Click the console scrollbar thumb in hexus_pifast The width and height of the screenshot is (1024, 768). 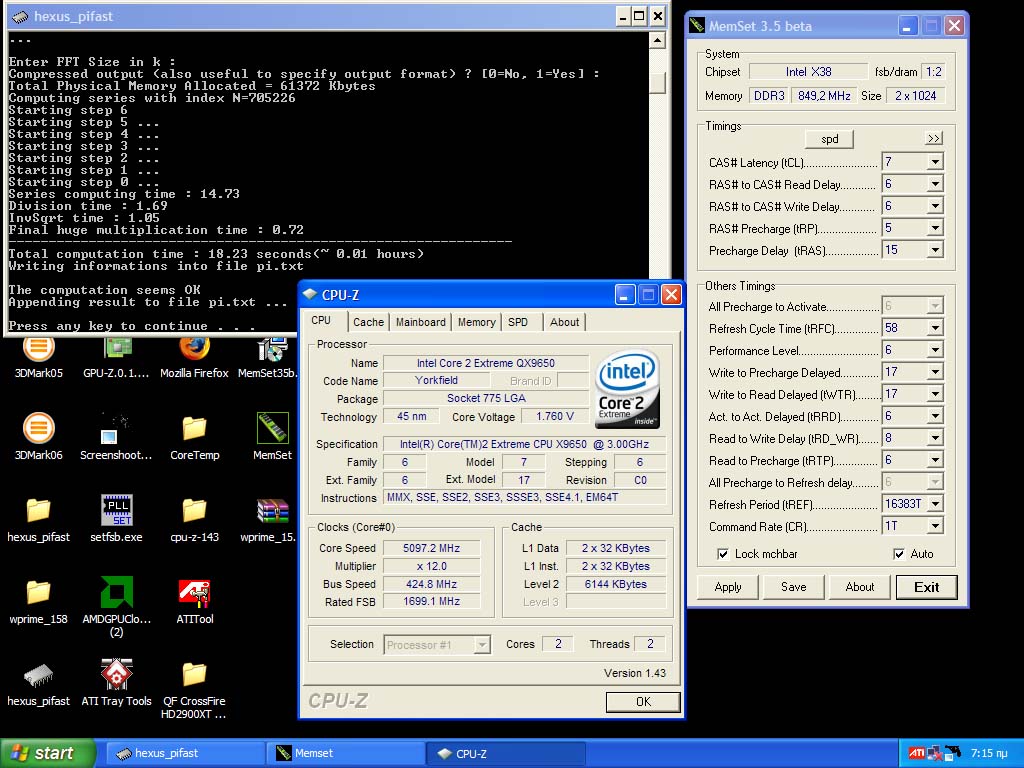tap(658, 82)
